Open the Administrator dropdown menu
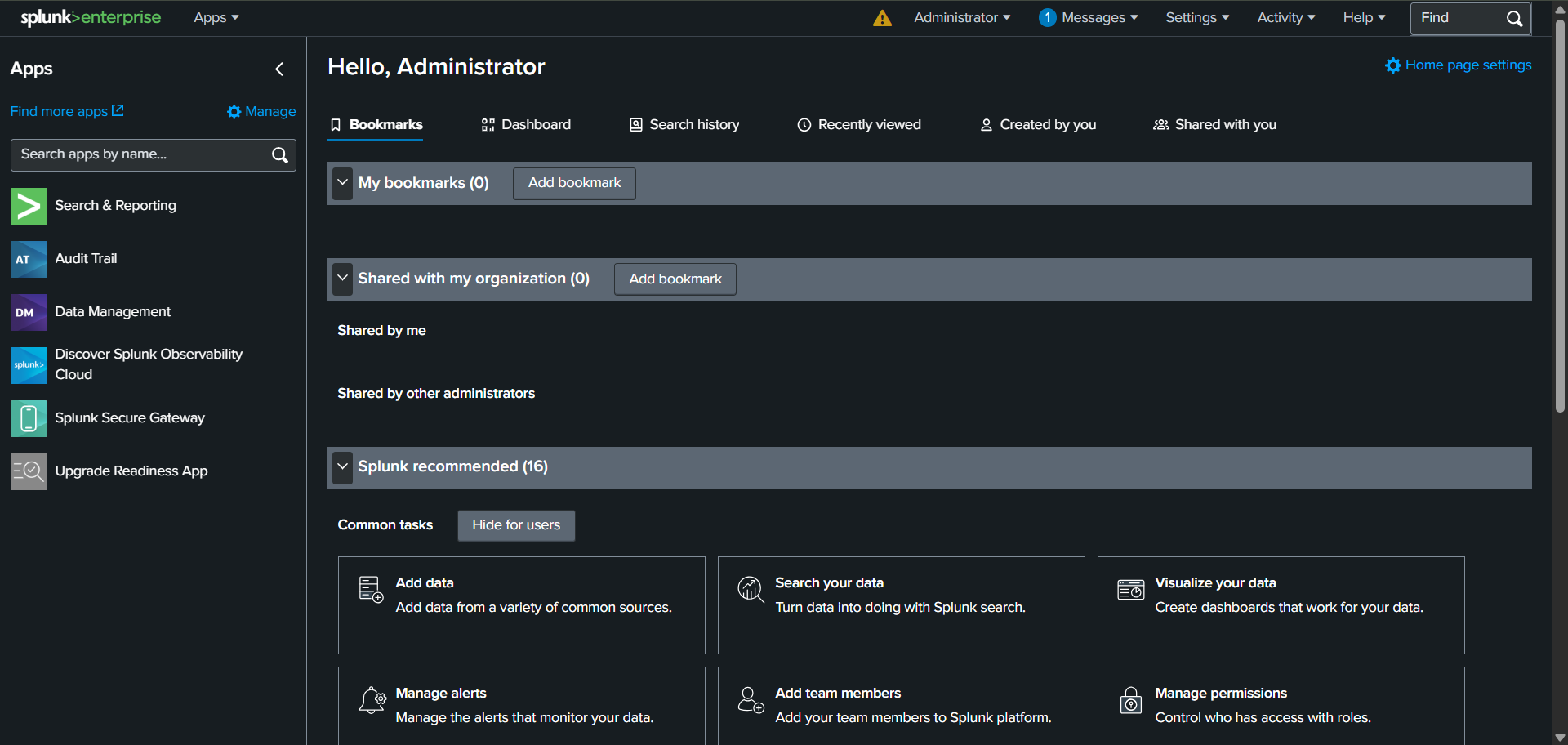This screenshot has width=1568, height=745. (x=962, y=17)
